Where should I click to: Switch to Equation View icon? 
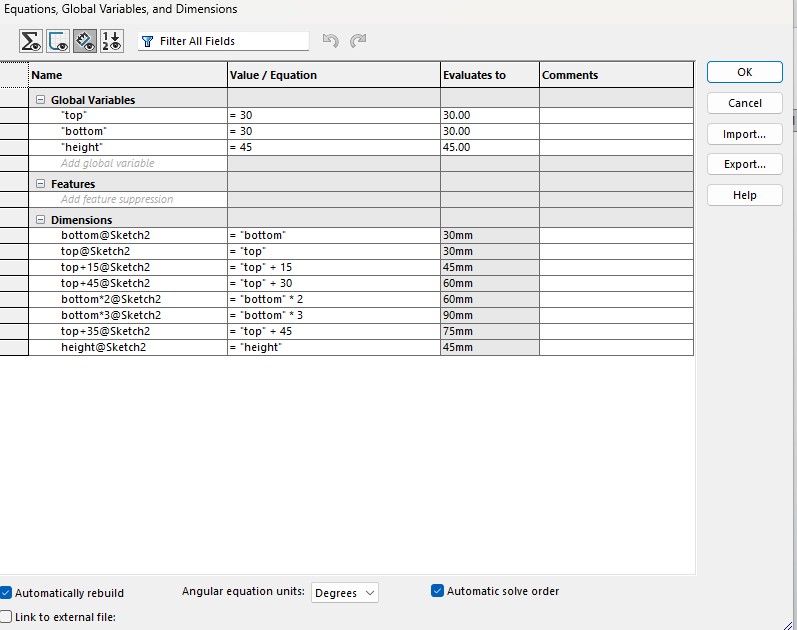coord(31,42)
